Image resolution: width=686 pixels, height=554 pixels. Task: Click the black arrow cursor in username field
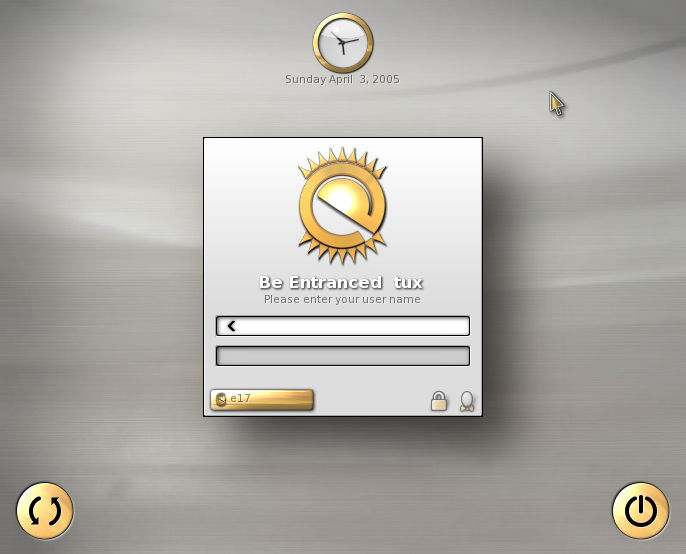click(232, 326)
